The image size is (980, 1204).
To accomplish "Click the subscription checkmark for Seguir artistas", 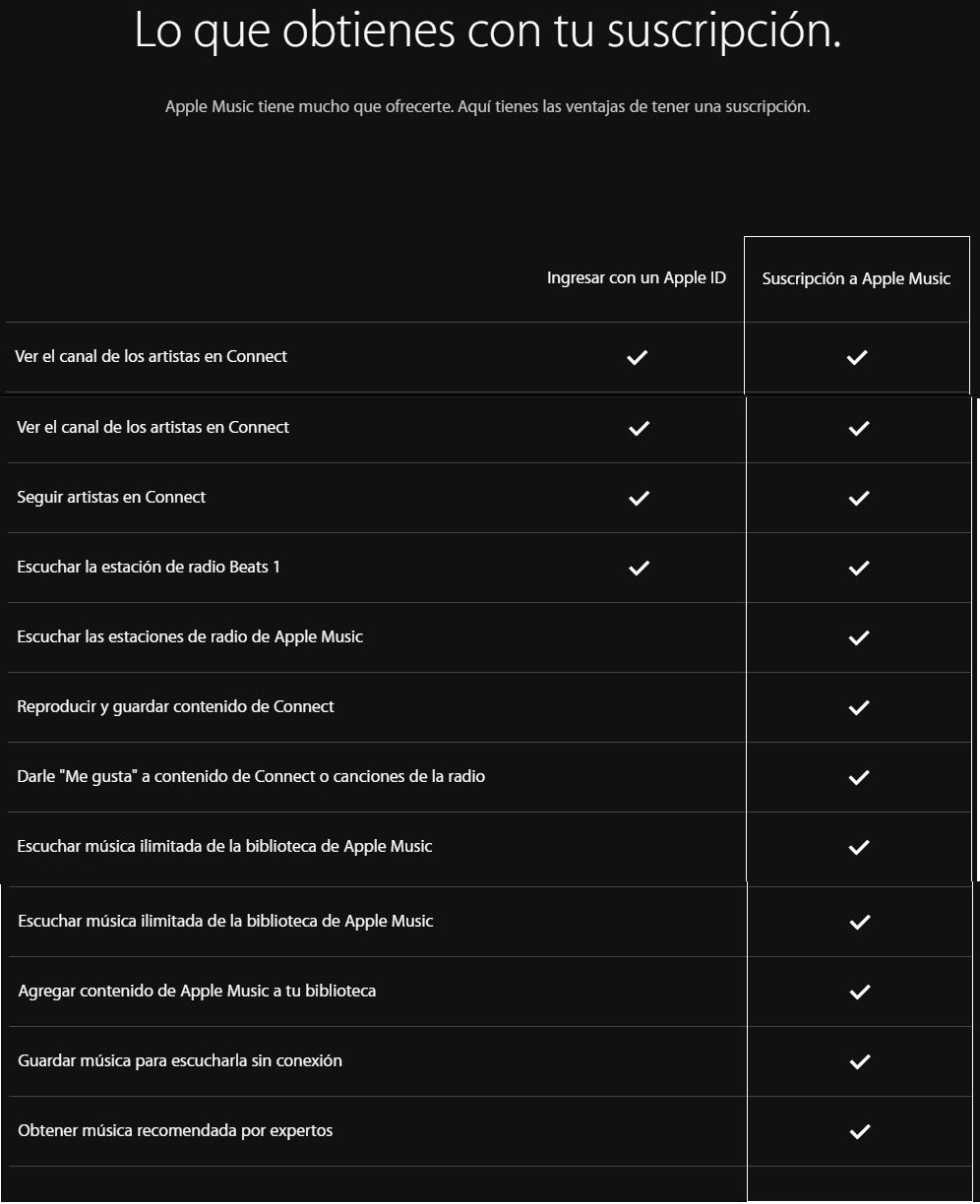I will (859, 498).
